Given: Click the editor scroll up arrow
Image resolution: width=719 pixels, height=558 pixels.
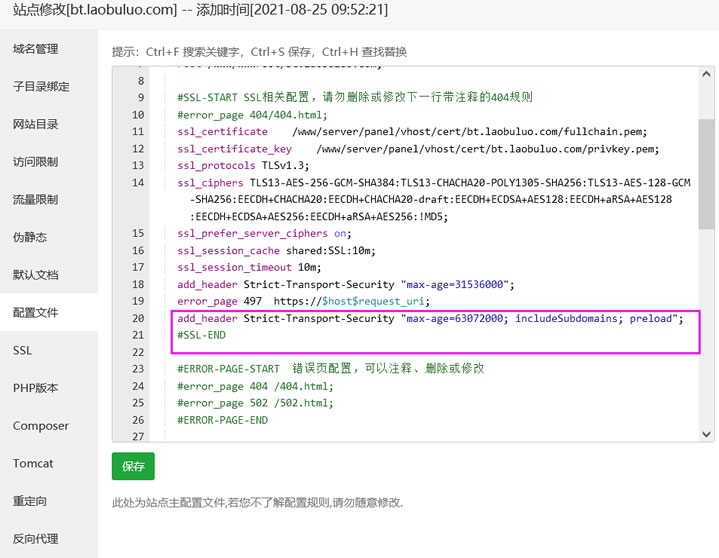Looking at the screenshot, I should 706,74.
